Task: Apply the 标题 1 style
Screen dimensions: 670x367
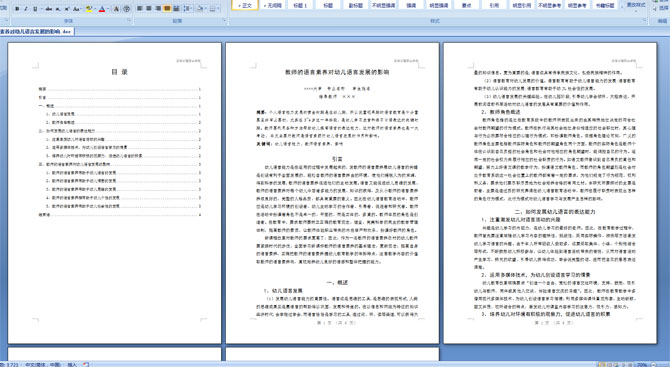Action: 300,6
